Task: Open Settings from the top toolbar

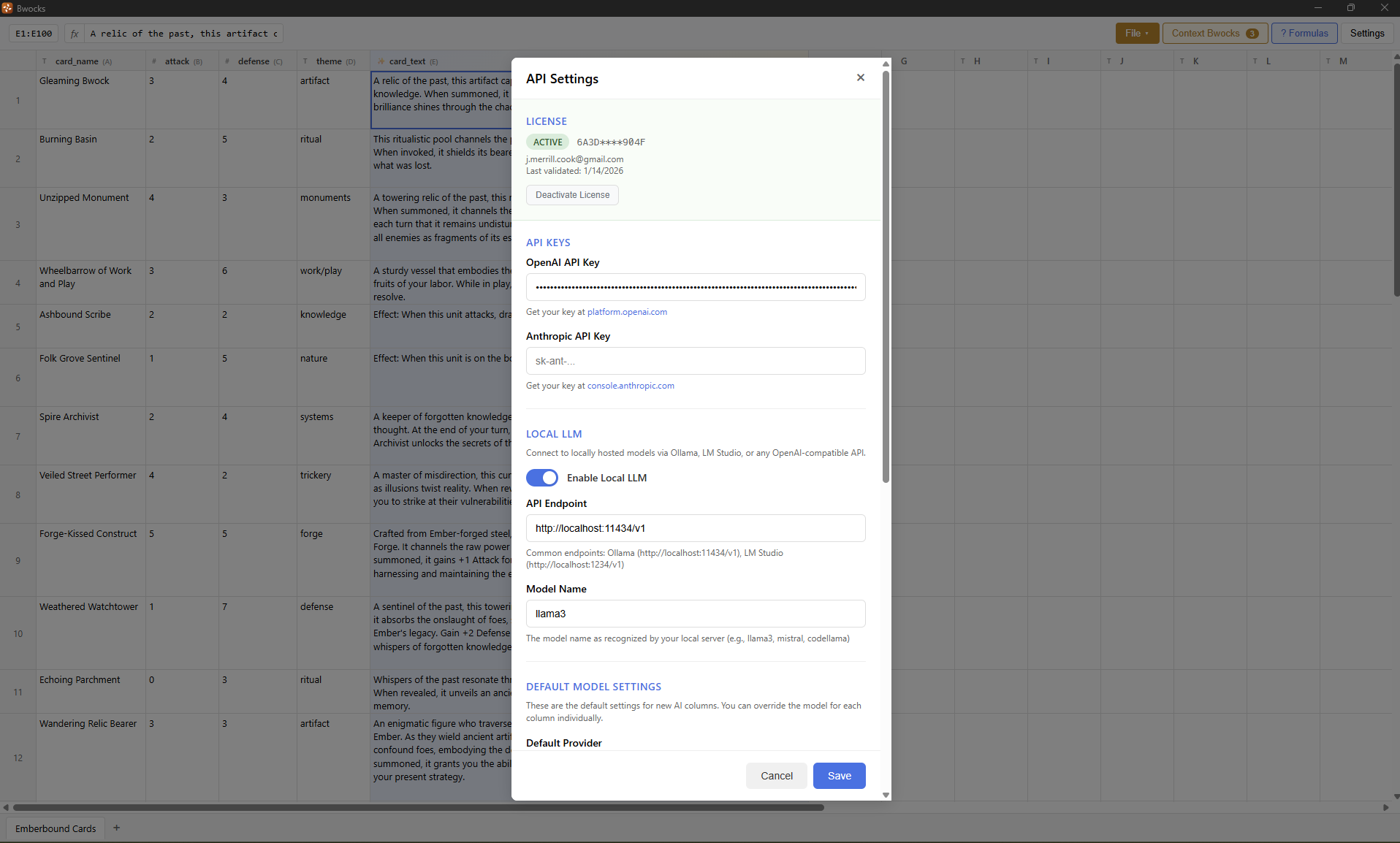Action: pos(1366,34)
